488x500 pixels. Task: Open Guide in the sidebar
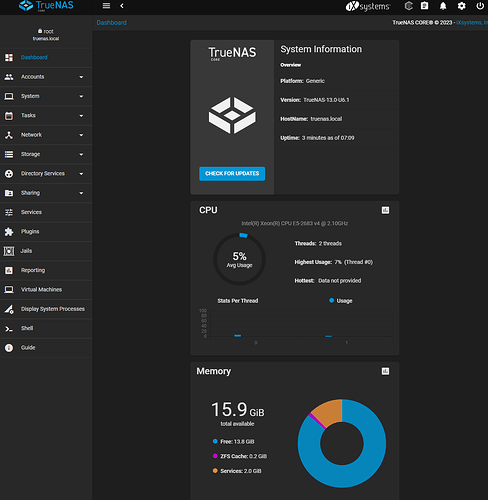coord(46,348)
